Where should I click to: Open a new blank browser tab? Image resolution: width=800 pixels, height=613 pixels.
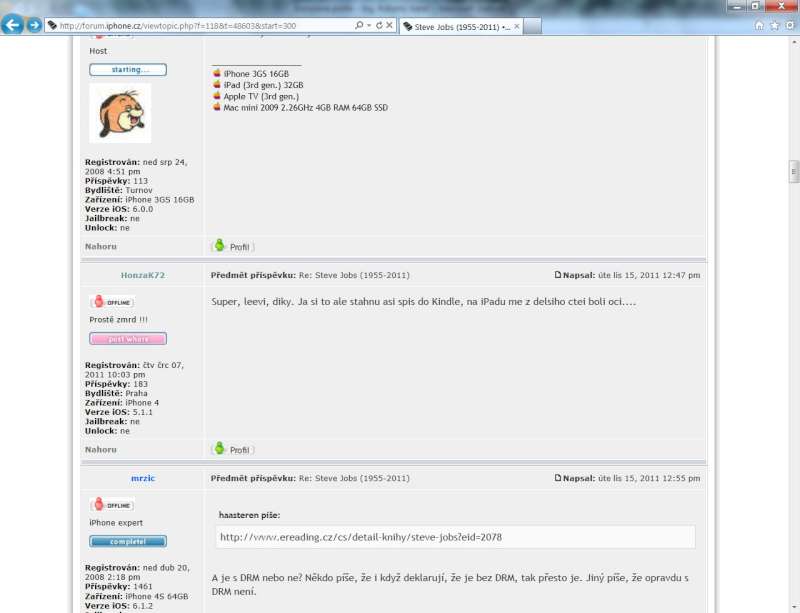[x=531, y=26]
